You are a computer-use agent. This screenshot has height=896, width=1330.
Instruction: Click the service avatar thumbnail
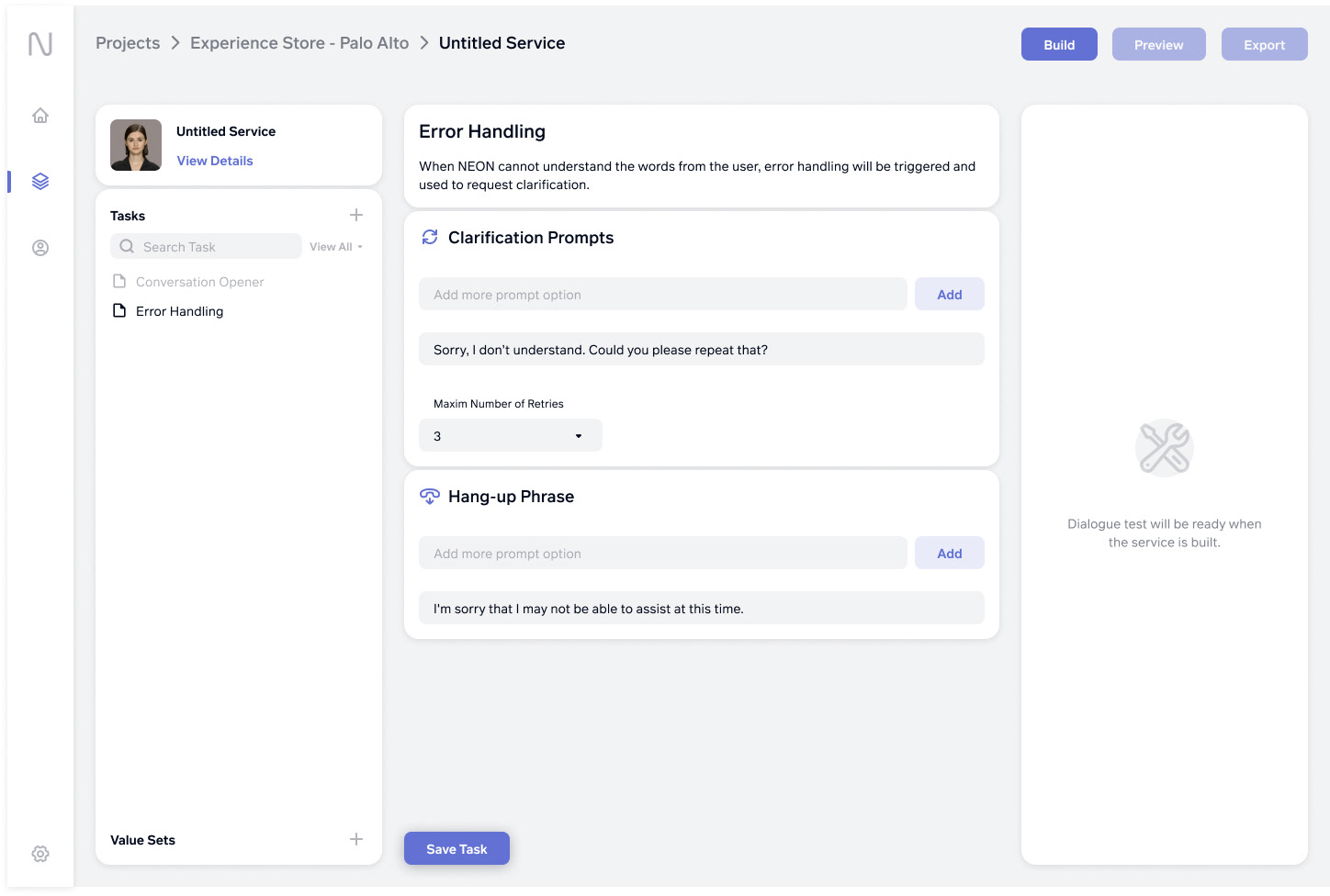click(136, 145)
